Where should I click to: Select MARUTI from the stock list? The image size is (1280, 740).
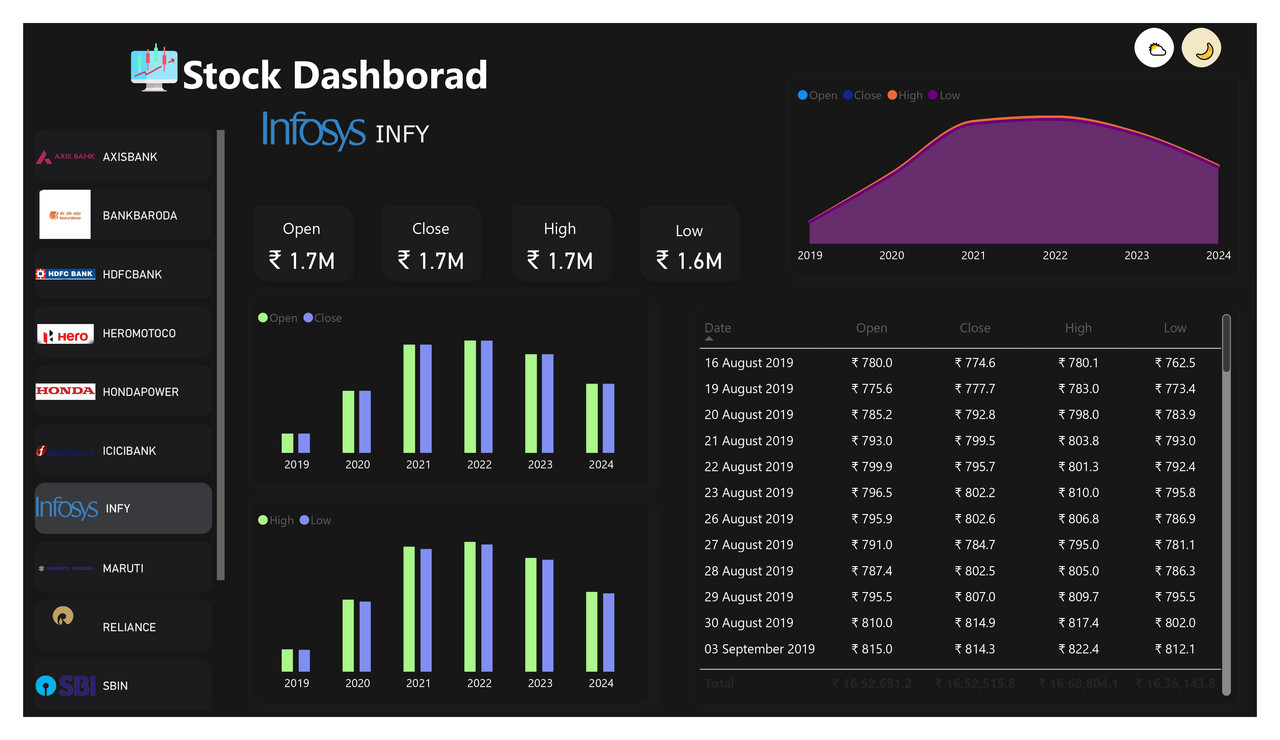[120, 568]
